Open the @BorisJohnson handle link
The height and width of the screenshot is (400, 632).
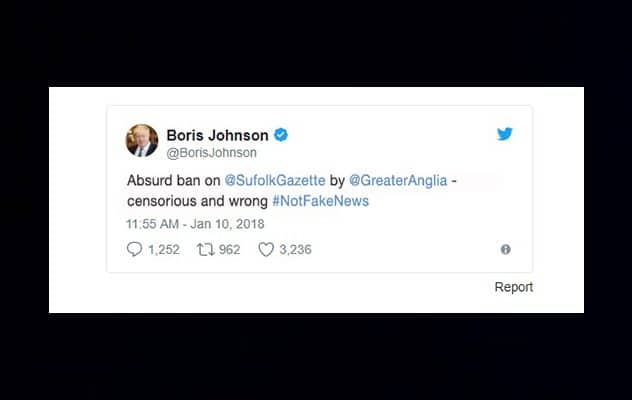click(x=212, y=153)
